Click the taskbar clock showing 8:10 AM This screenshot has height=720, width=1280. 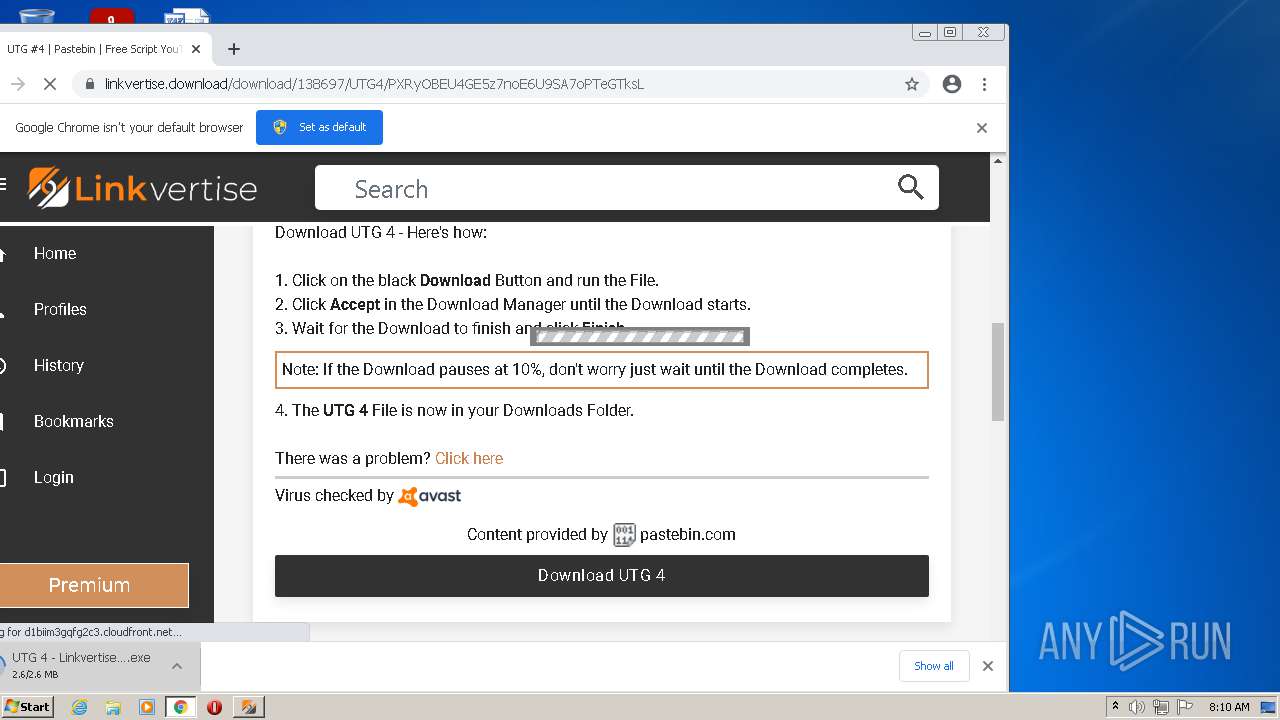(1229, 707)
